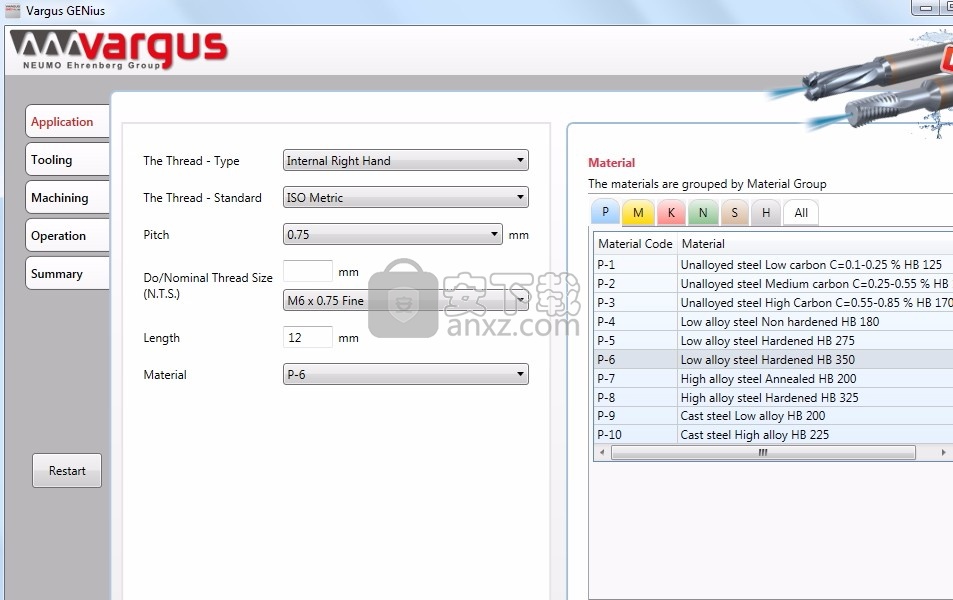Screen dimensions: 953x600
Task: Select the P-5 Low alloy steel HB 275 row
Action: click(773, 340)
